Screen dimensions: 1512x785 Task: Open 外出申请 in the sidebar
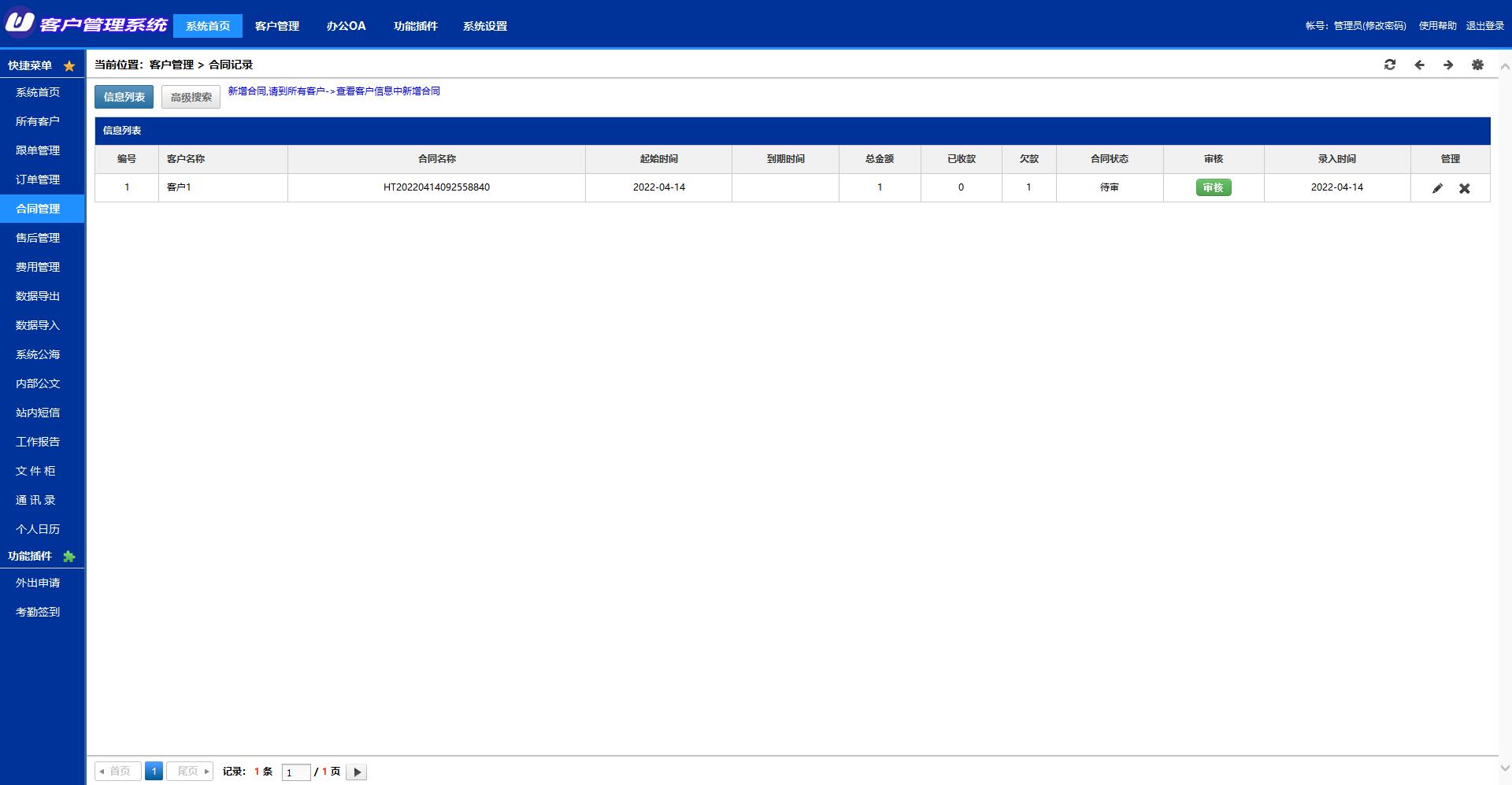[x=38, y=583]
